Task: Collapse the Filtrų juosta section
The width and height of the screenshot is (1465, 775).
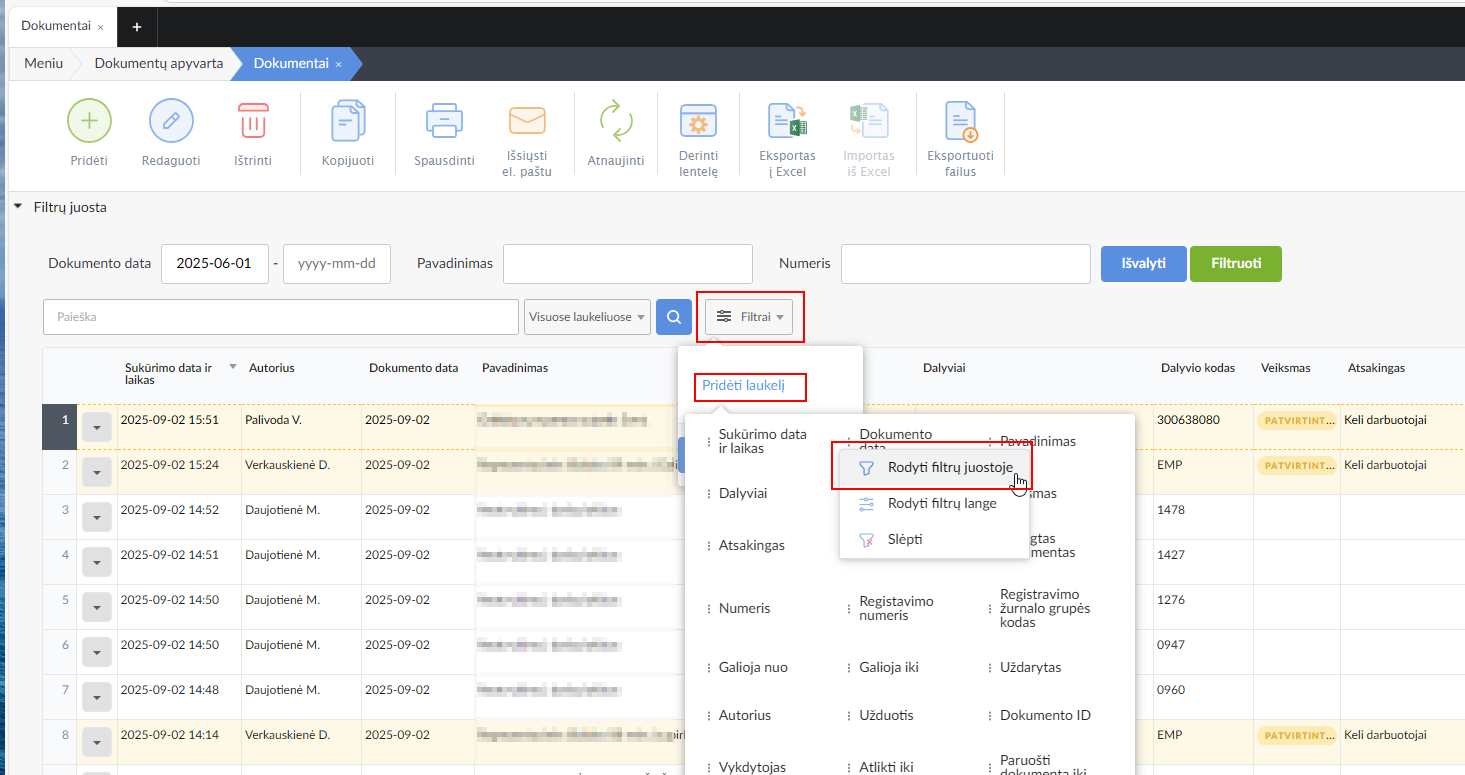Action: [19, 207]
